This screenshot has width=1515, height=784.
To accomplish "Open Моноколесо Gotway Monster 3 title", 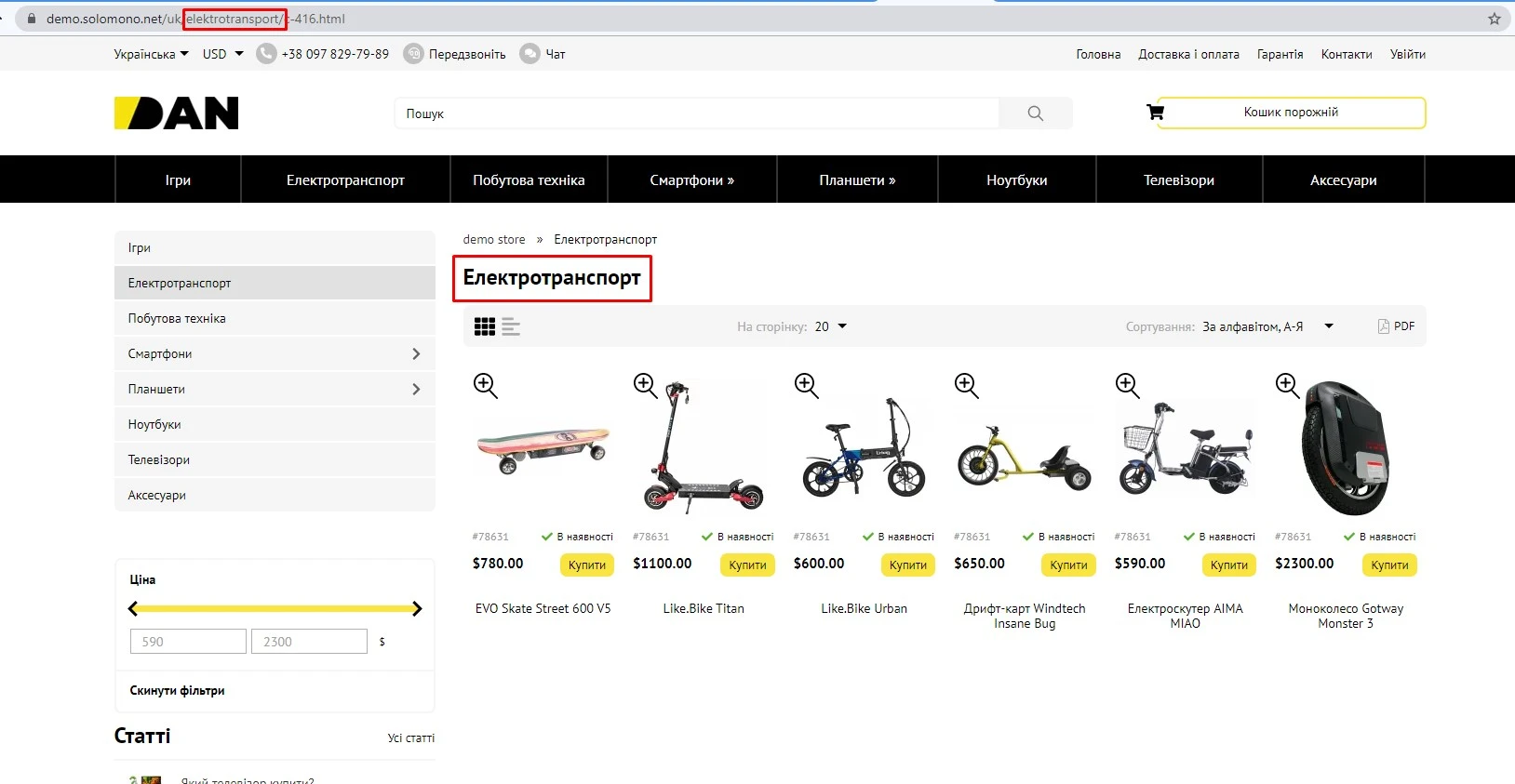I will click(x=1346, y=616).
